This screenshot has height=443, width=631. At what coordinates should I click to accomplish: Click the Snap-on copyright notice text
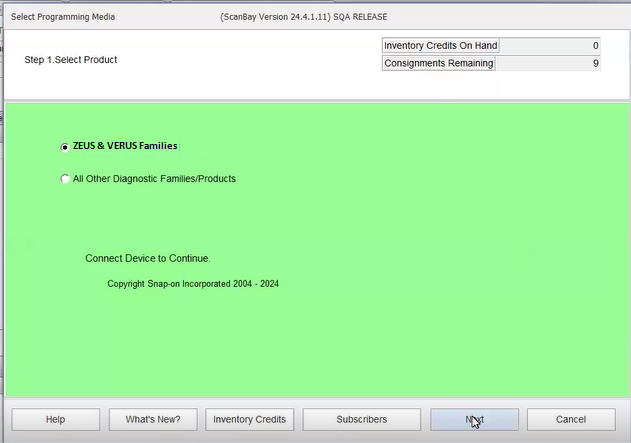click(193, 284)
